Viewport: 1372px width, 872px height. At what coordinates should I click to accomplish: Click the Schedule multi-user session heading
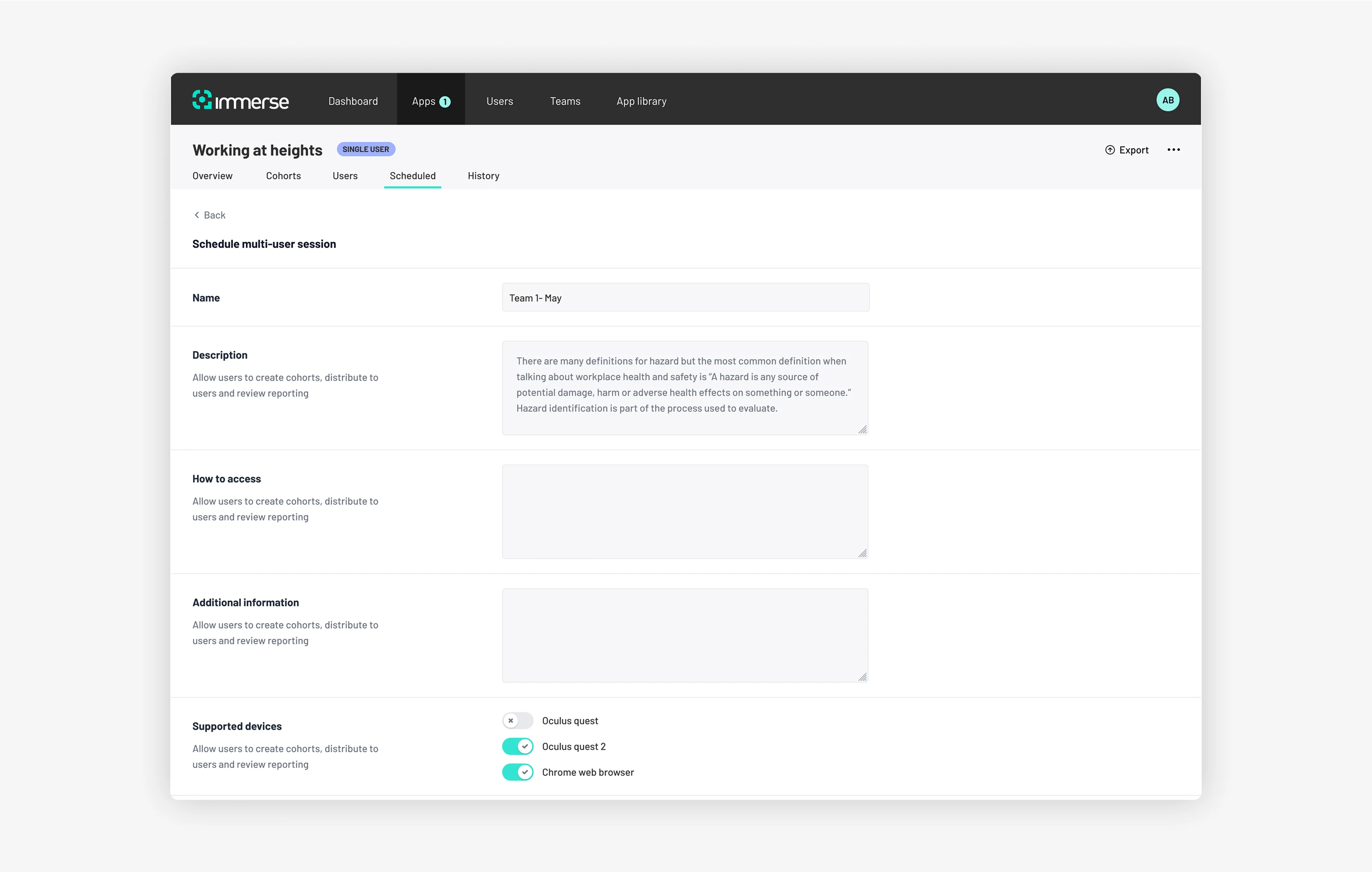(x=264, y=244)
